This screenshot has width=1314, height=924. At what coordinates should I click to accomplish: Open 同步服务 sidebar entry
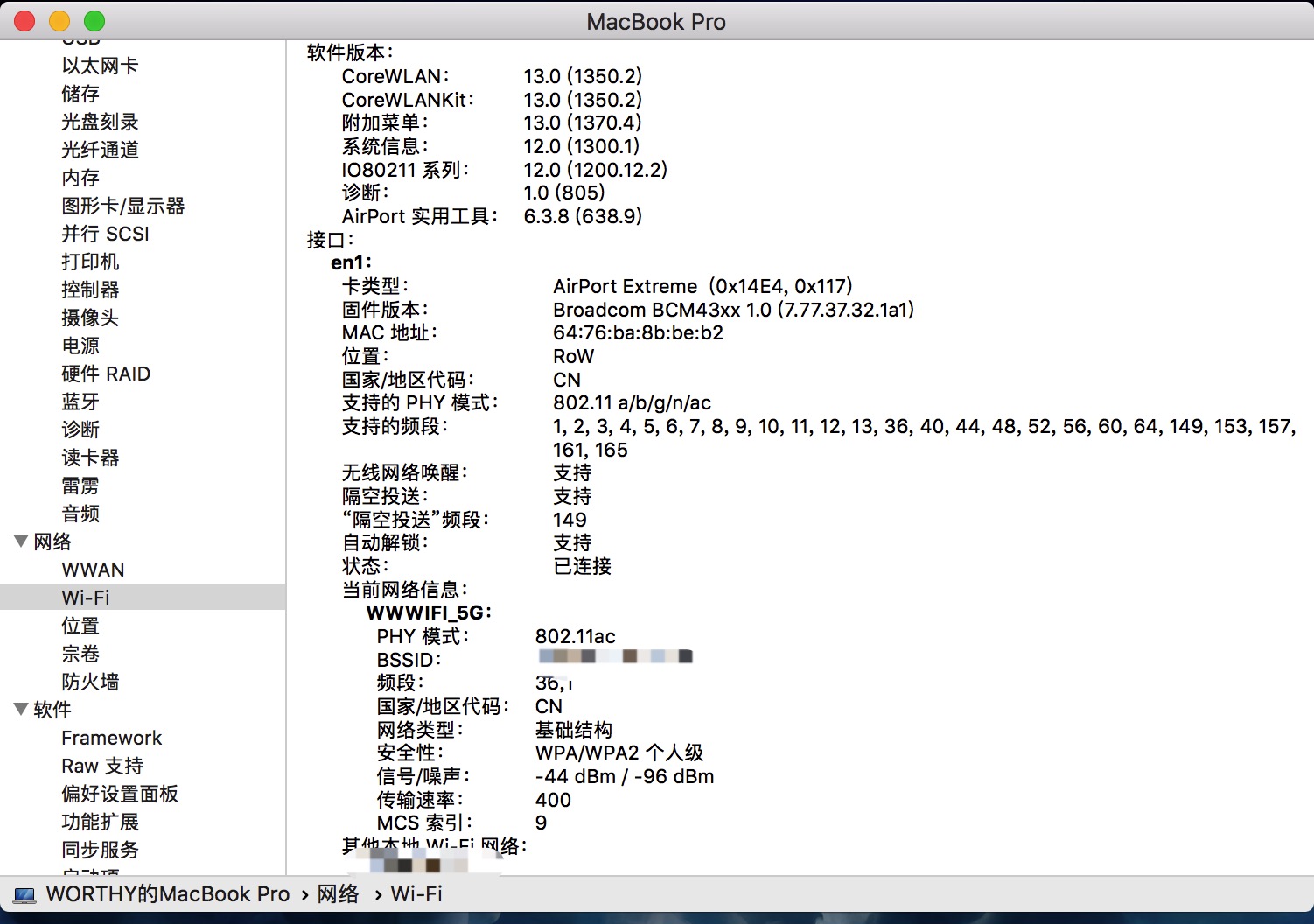(100, 850)
